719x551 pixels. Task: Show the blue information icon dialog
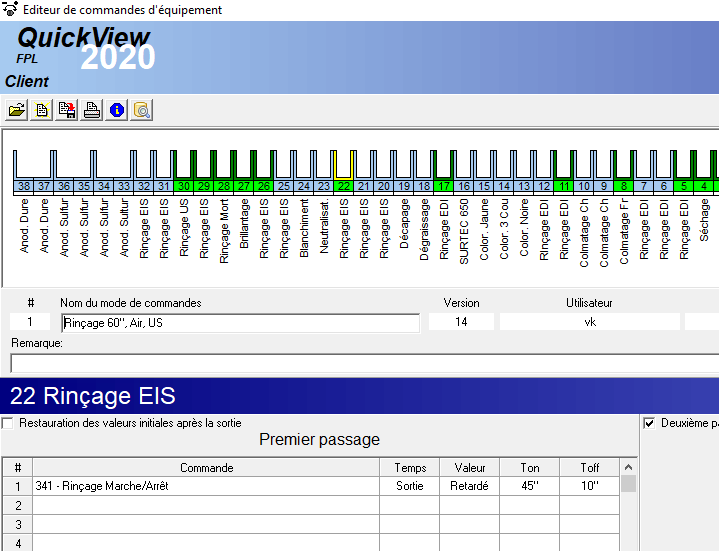coord(117,110)
